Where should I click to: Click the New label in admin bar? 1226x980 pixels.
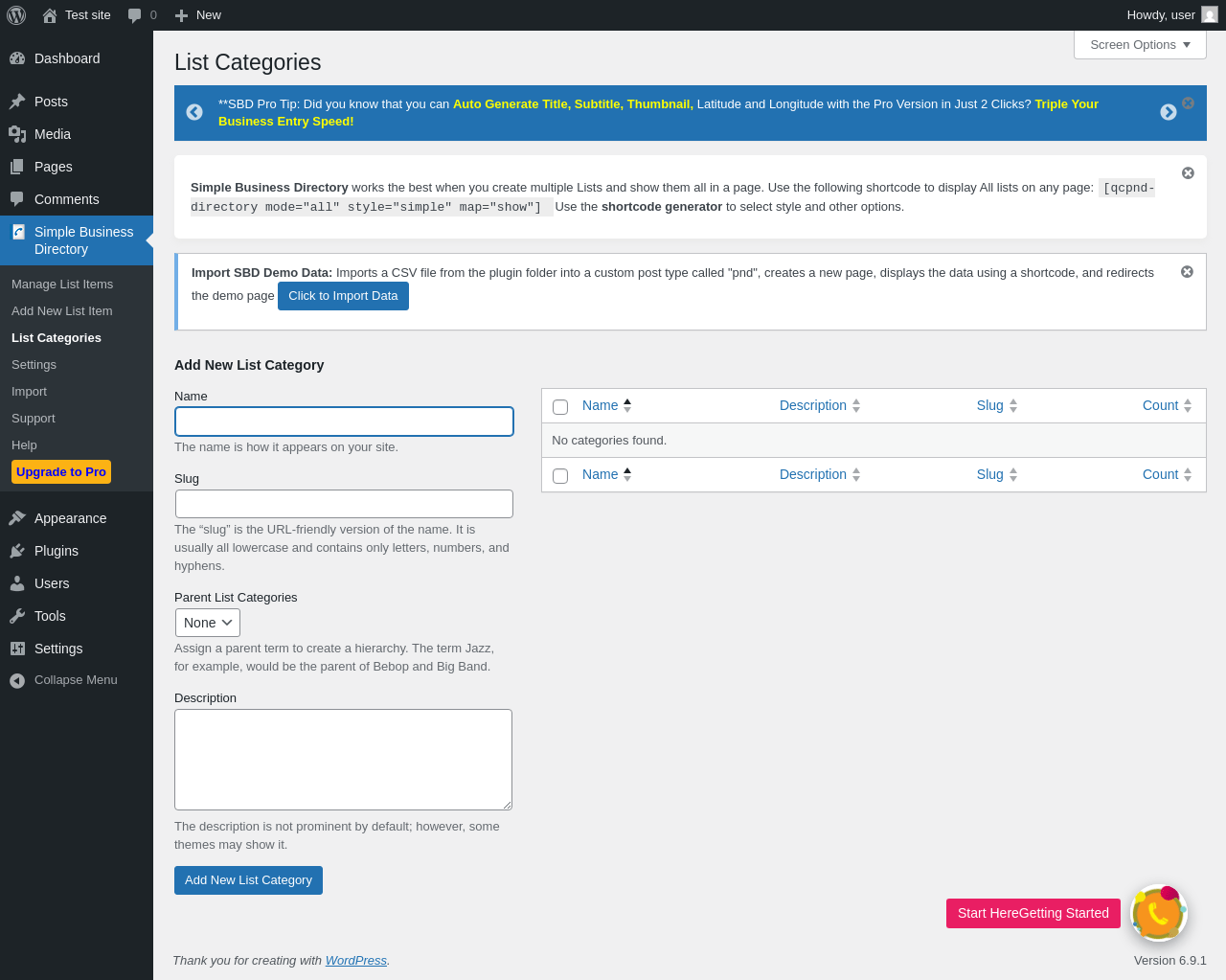click(209, 15)
